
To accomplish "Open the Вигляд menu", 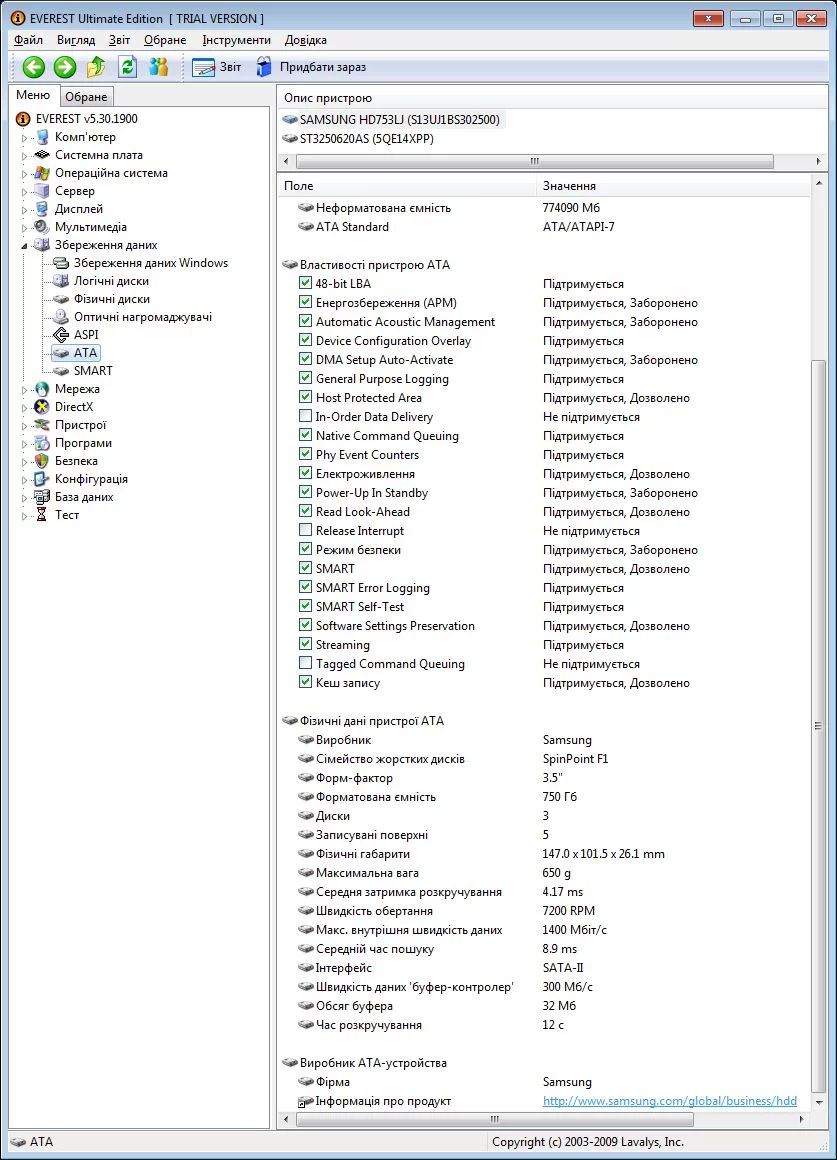I will pyautogui.click(x=75, y=40).
